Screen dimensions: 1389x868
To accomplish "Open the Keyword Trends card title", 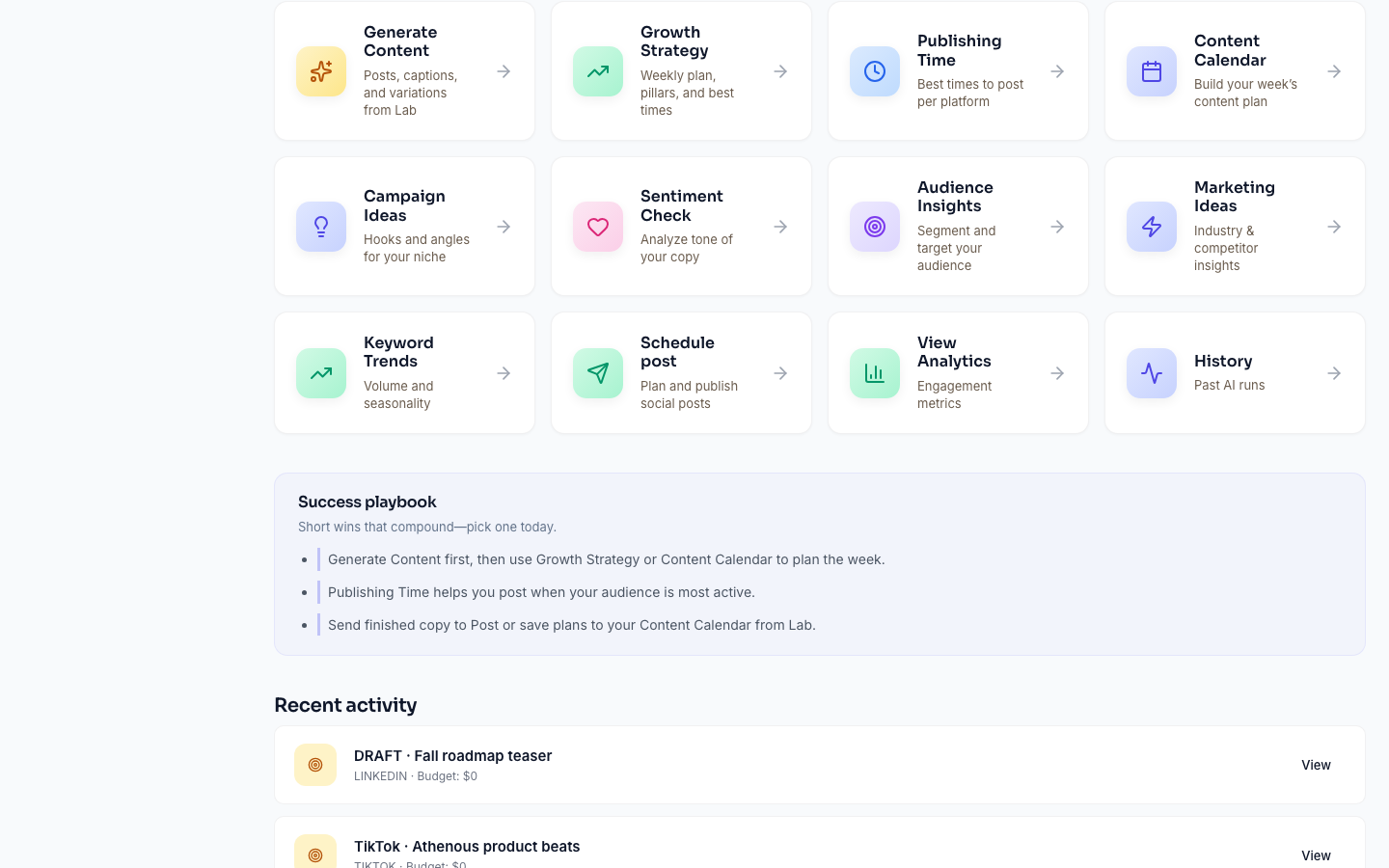I will click(x=398, y=352).
